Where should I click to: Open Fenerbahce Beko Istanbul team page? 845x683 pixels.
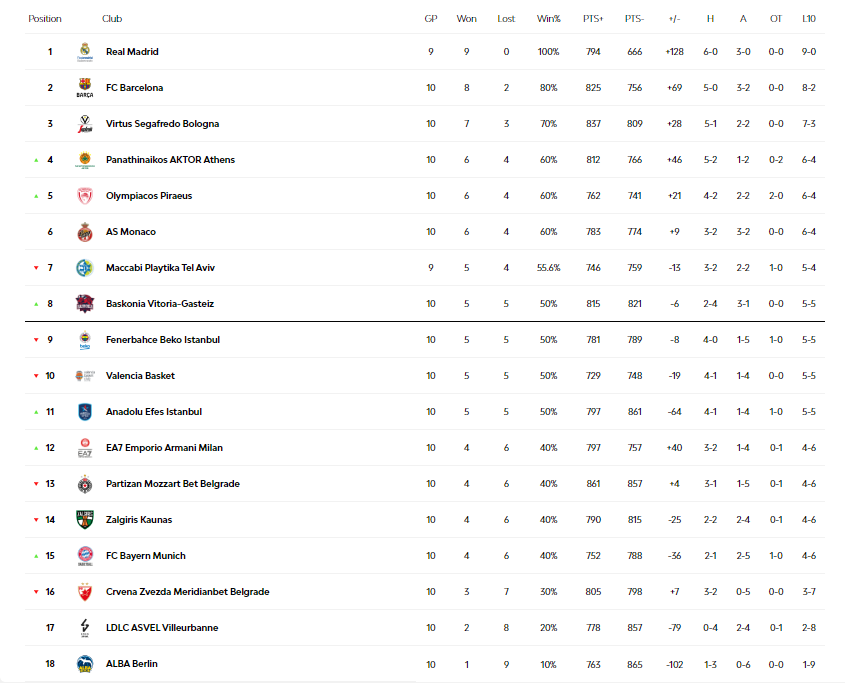163,340
